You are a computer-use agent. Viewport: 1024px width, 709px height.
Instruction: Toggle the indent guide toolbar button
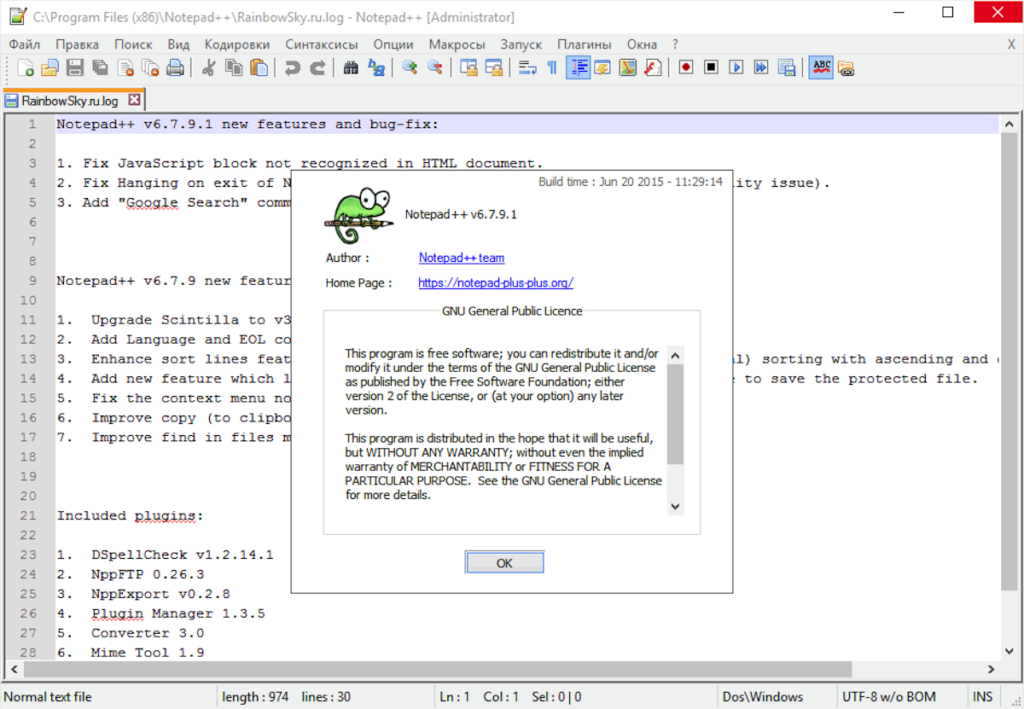pos(578,68)
